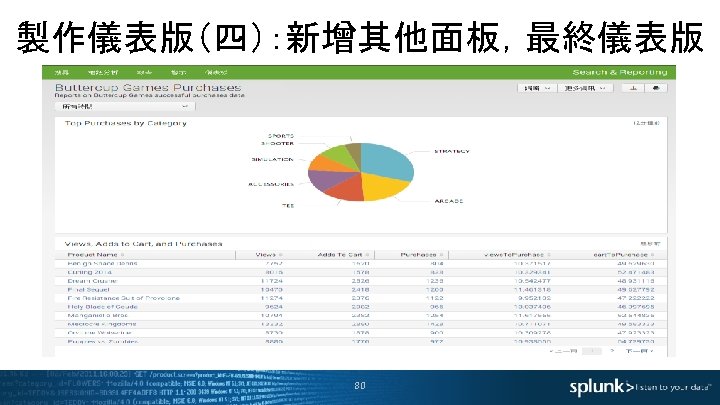Open the time range picker dropdown

click(x=125, y=107)
